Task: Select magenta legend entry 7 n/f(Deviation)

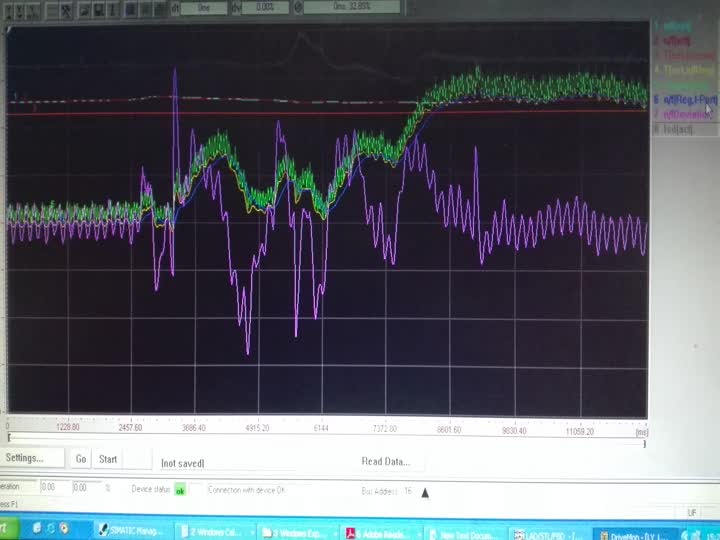Action: pos(682,114)
